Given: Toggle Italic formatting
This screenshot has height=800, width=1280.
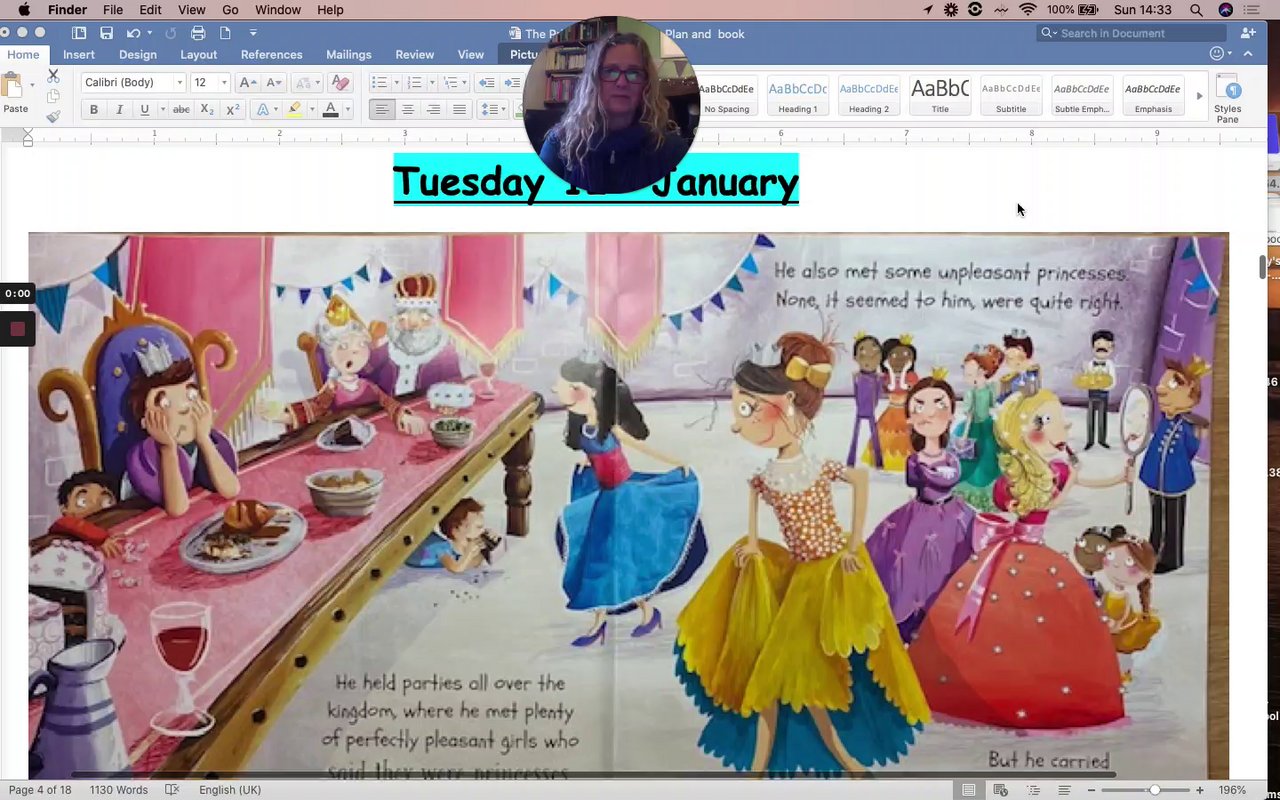Looking at the screenshot, I should [x=119, y=110].
